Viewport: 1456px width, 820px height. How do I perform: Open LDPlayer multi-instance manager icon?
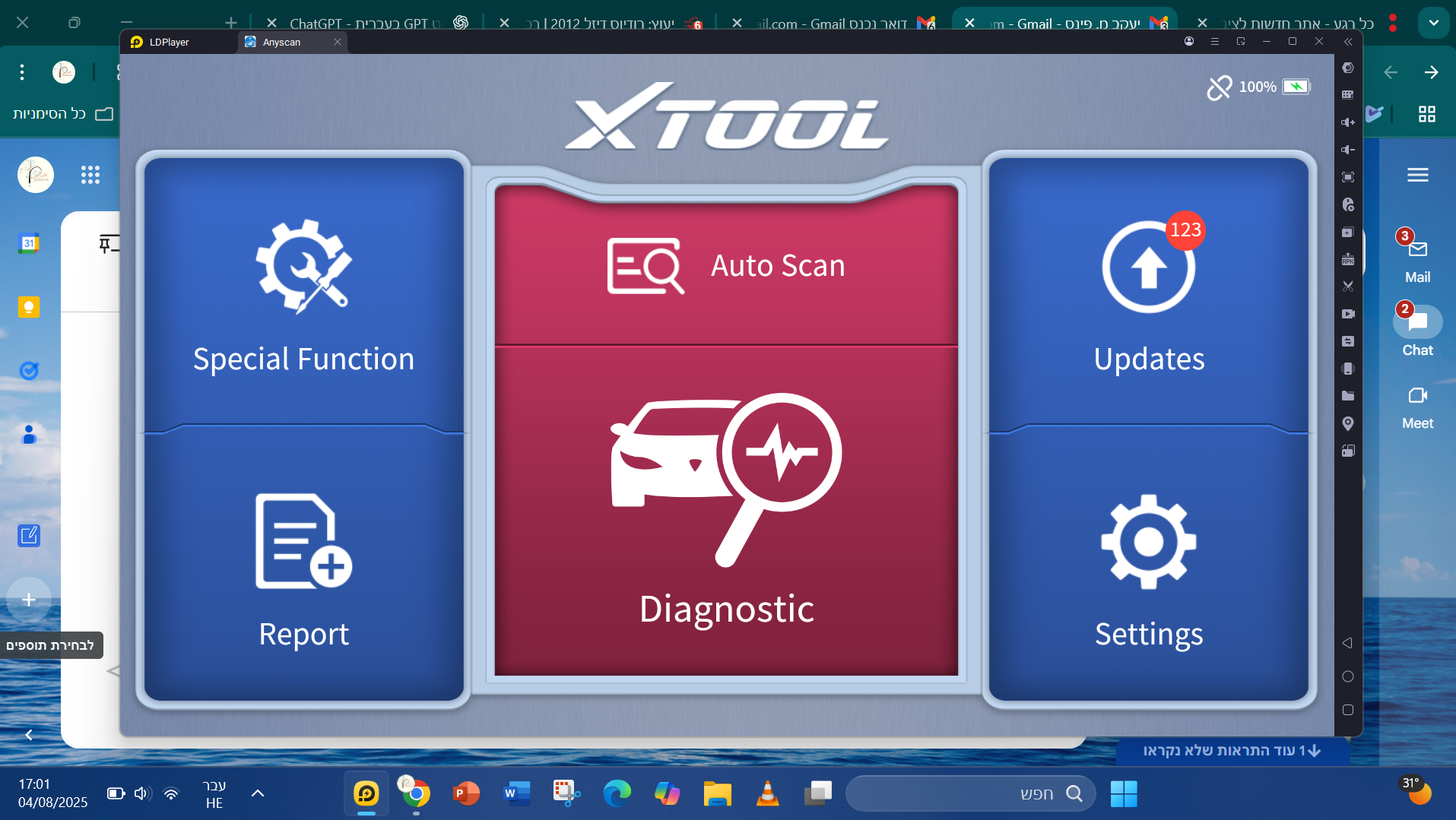pyautogui.click(x=1348, y=232)
